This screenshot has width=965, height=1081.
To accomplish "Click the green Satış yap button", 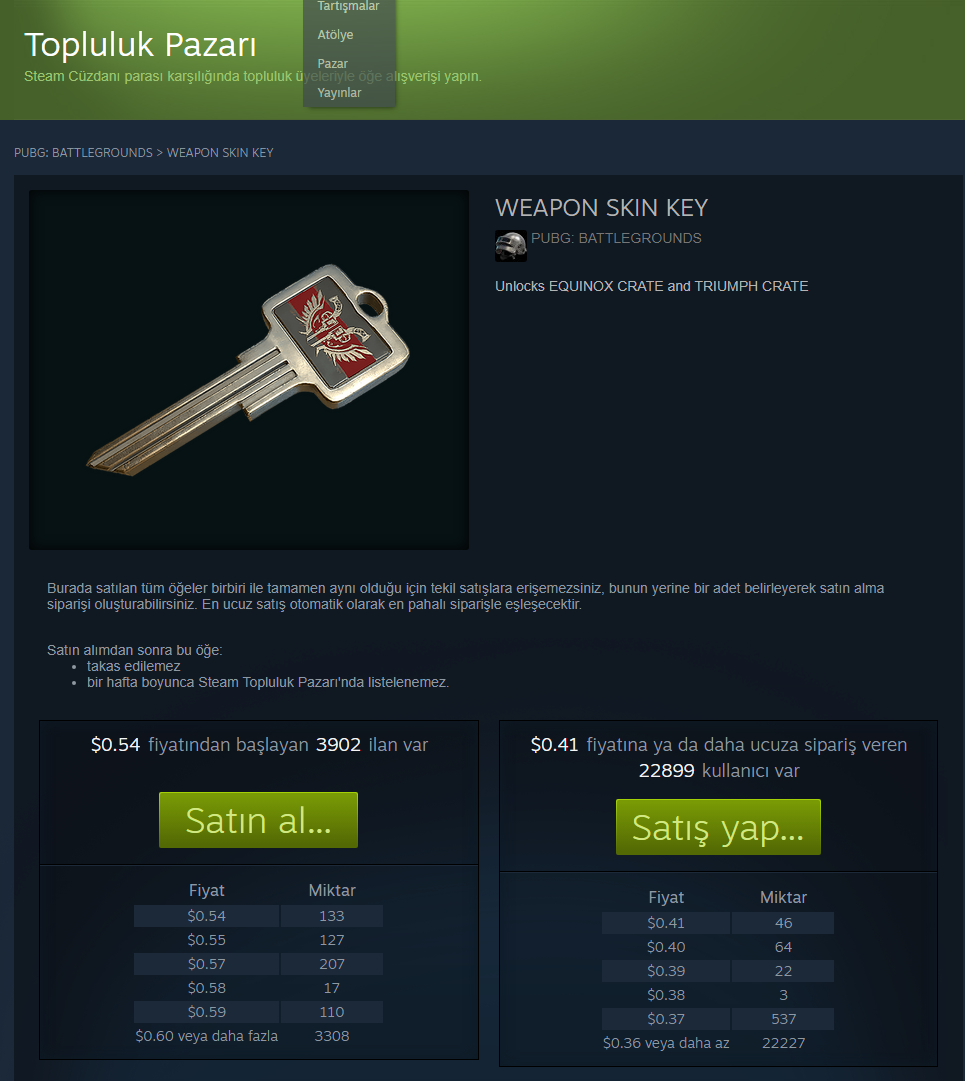I will tap(718, 827).
